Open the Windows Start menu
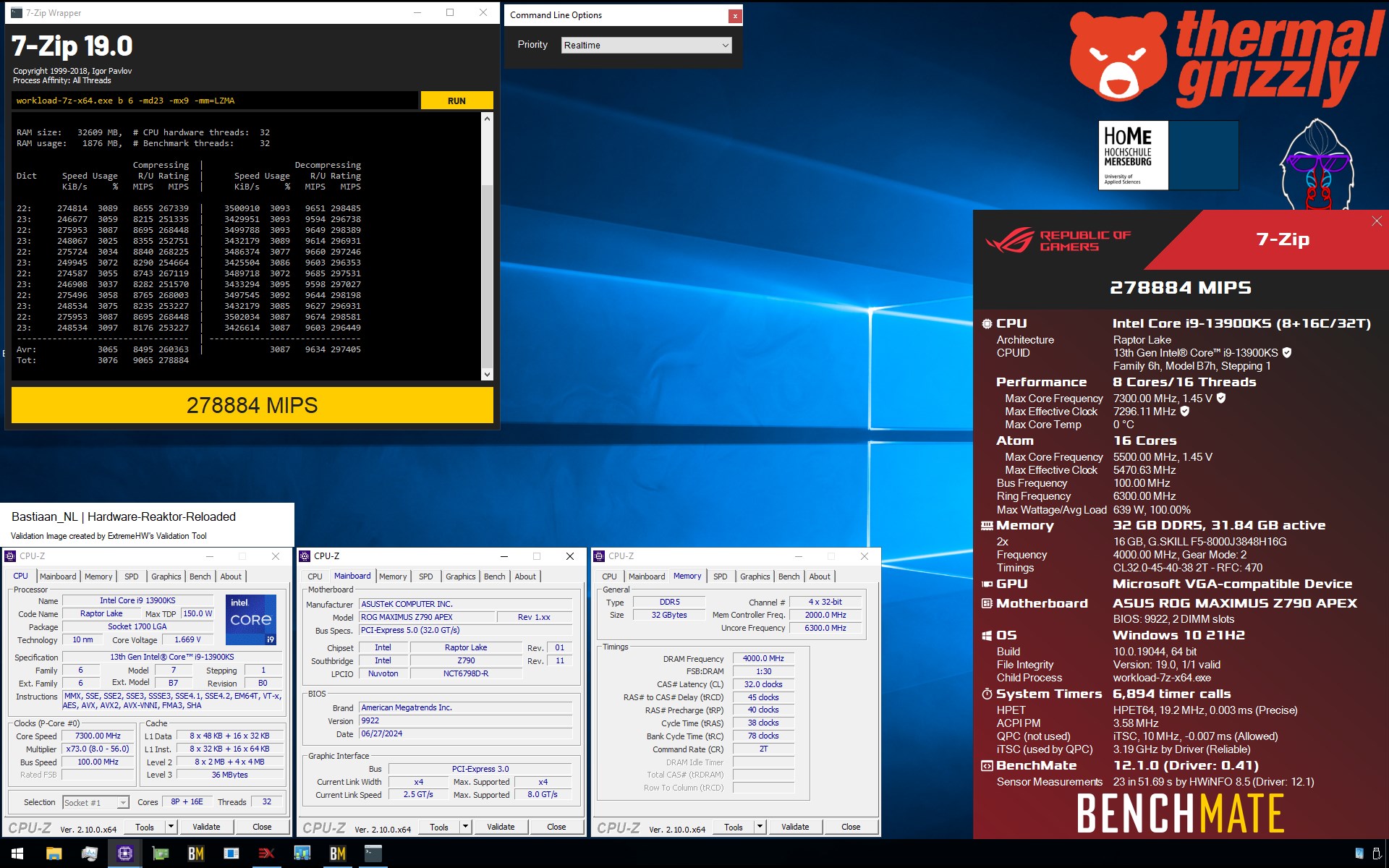This screenshot has height=868, width=1389. tap(17, 854)
